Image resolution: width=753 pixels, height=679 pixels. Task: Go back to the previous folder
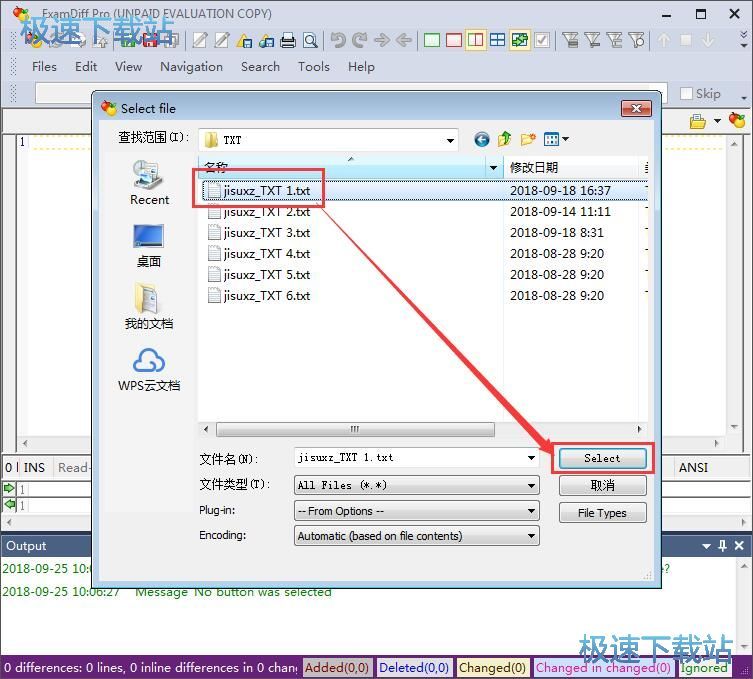pos(482,140)
